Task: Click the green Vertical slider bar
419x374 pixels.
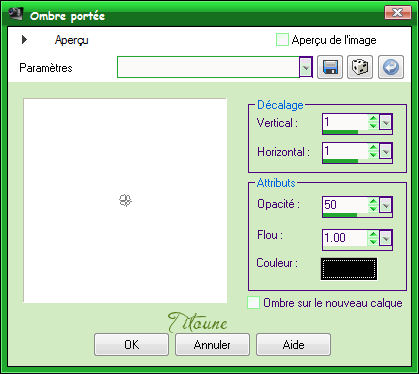Action: pos(340,132)
